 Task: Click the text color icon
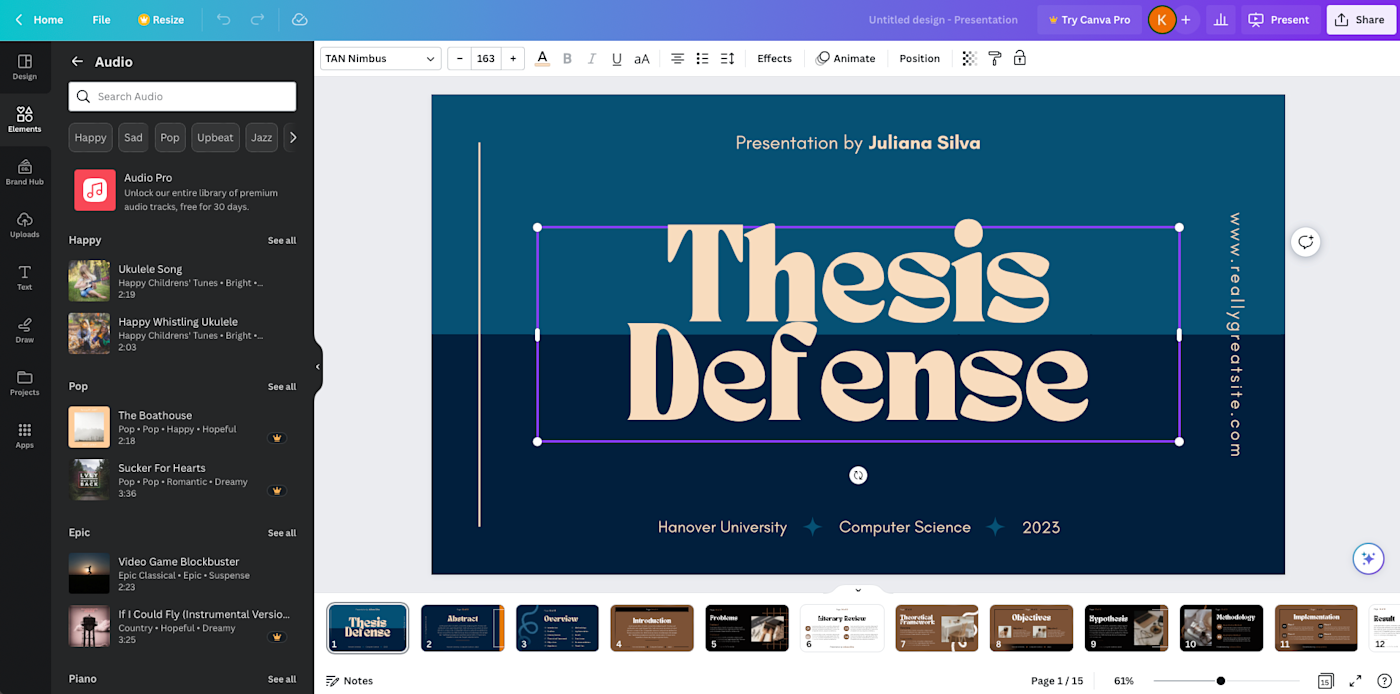[542, 58]
